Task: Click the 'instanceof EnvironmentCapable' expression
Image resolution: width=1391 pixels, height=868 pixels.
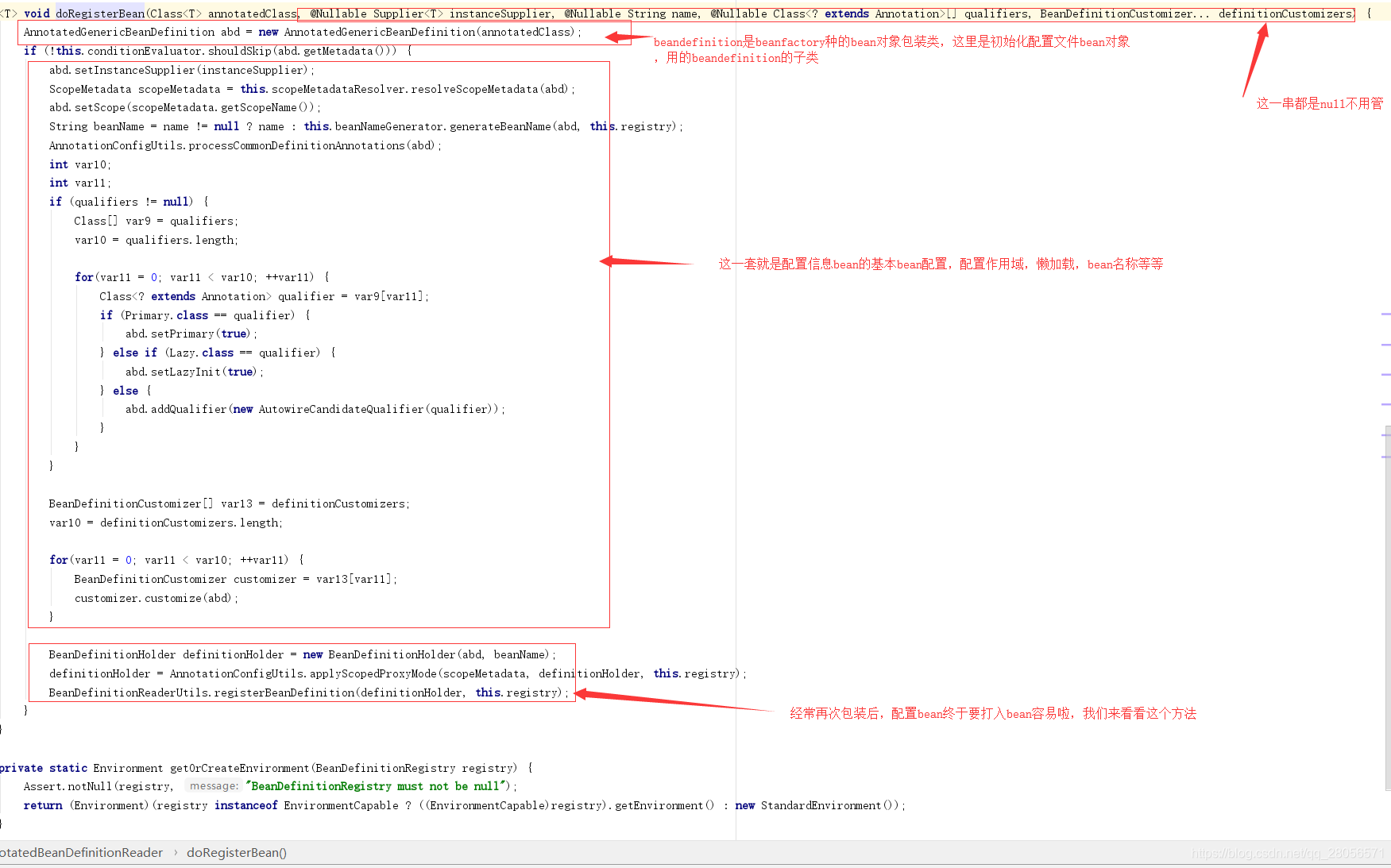Action: click(306, 805)
